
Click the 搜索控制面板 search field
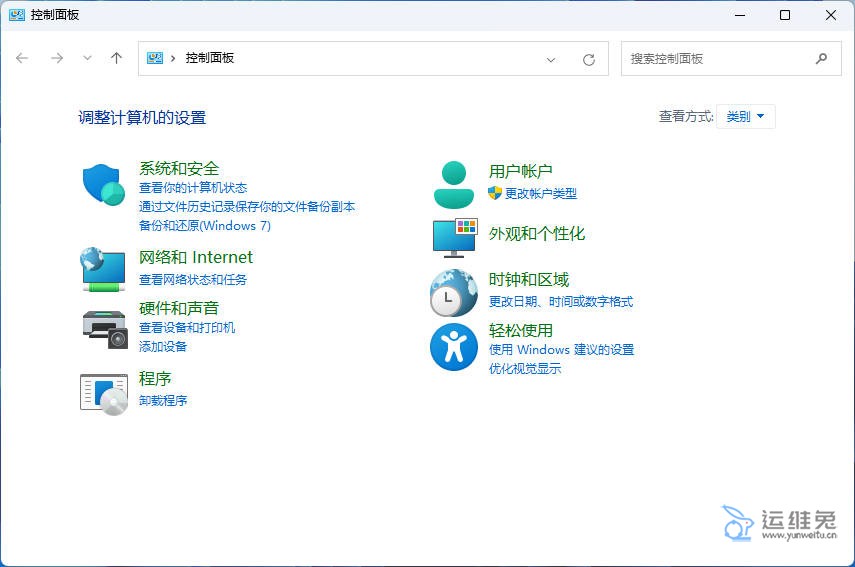tap(718, 59)
